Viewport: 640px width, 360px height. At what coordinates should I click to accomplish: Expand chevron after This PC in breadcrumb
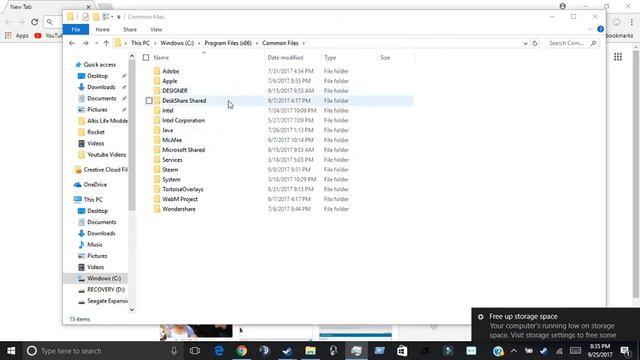point(155,43)
